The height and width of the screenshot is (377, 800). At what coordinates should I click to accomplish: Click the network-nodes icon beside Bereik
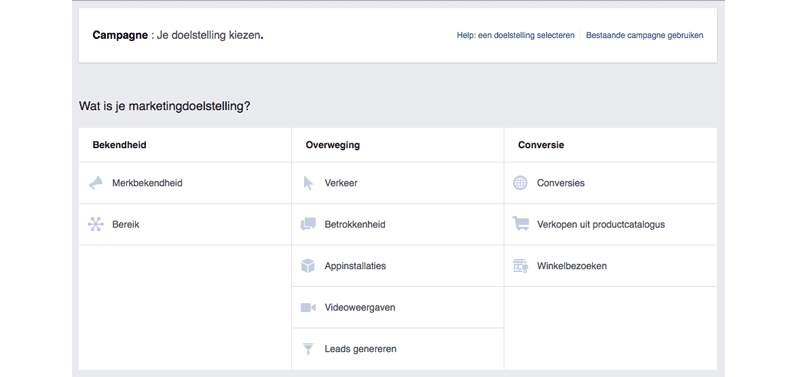95,224
